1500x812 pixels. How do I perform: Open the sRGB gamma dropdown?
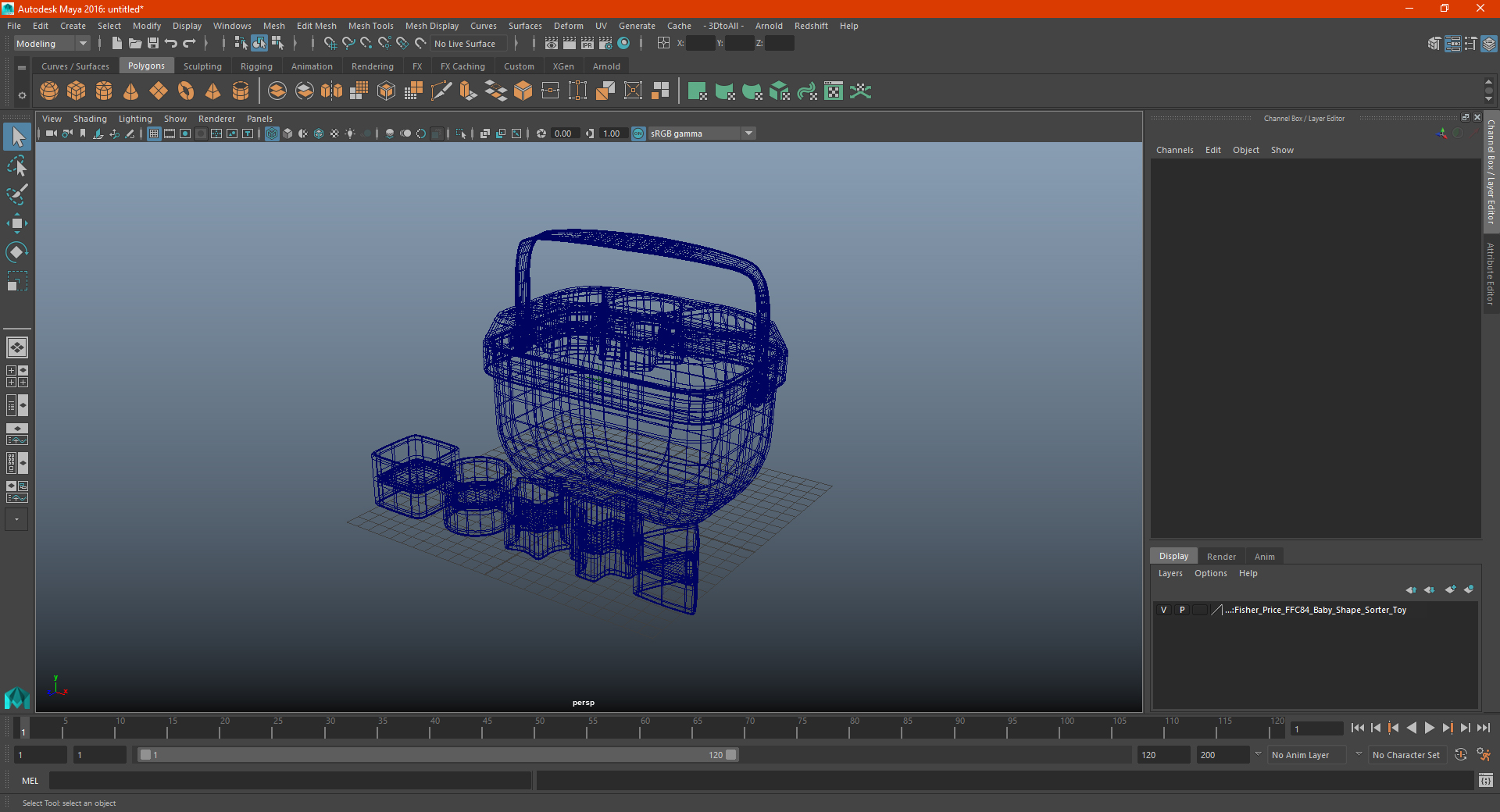click(702, 134)
